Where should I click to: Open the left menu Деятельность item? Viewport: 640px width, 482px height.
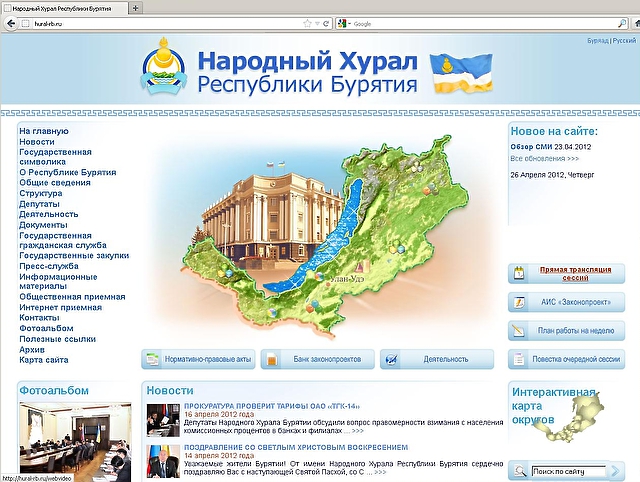click(x=49, y=214)
